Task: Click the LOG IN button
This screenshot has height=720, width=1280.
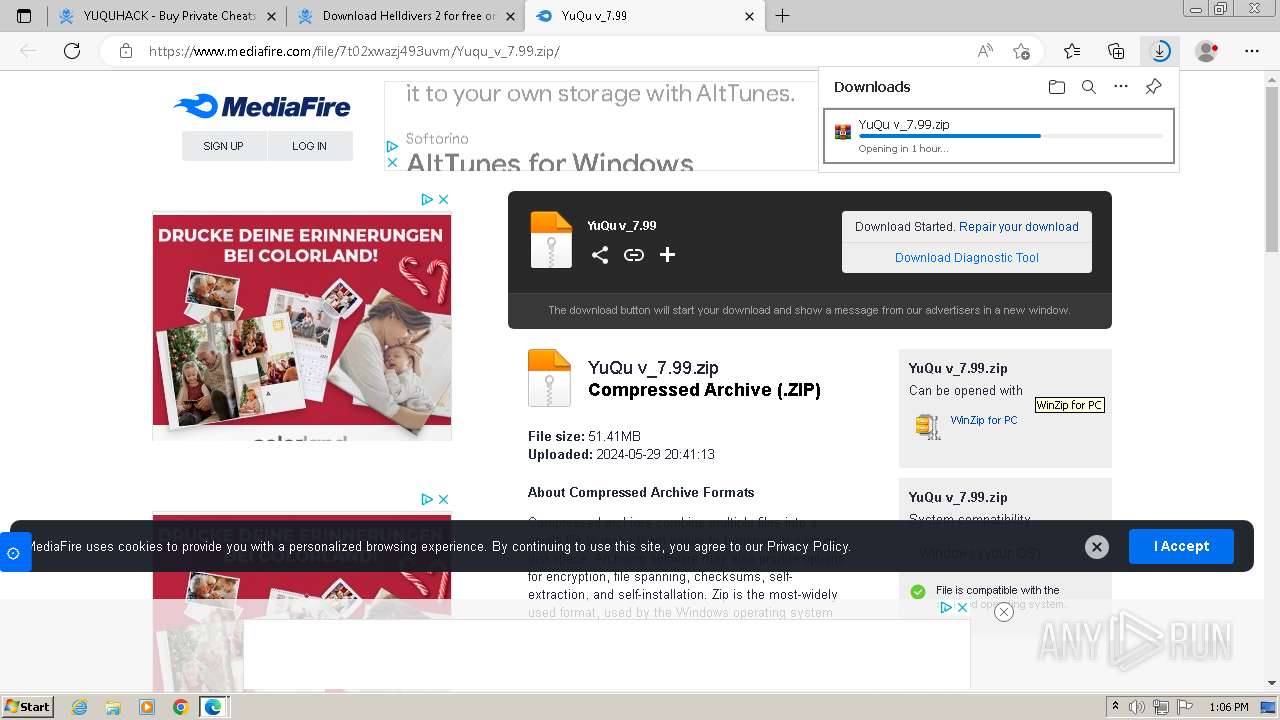Action: pyautogui.click(x=309, y=146)
